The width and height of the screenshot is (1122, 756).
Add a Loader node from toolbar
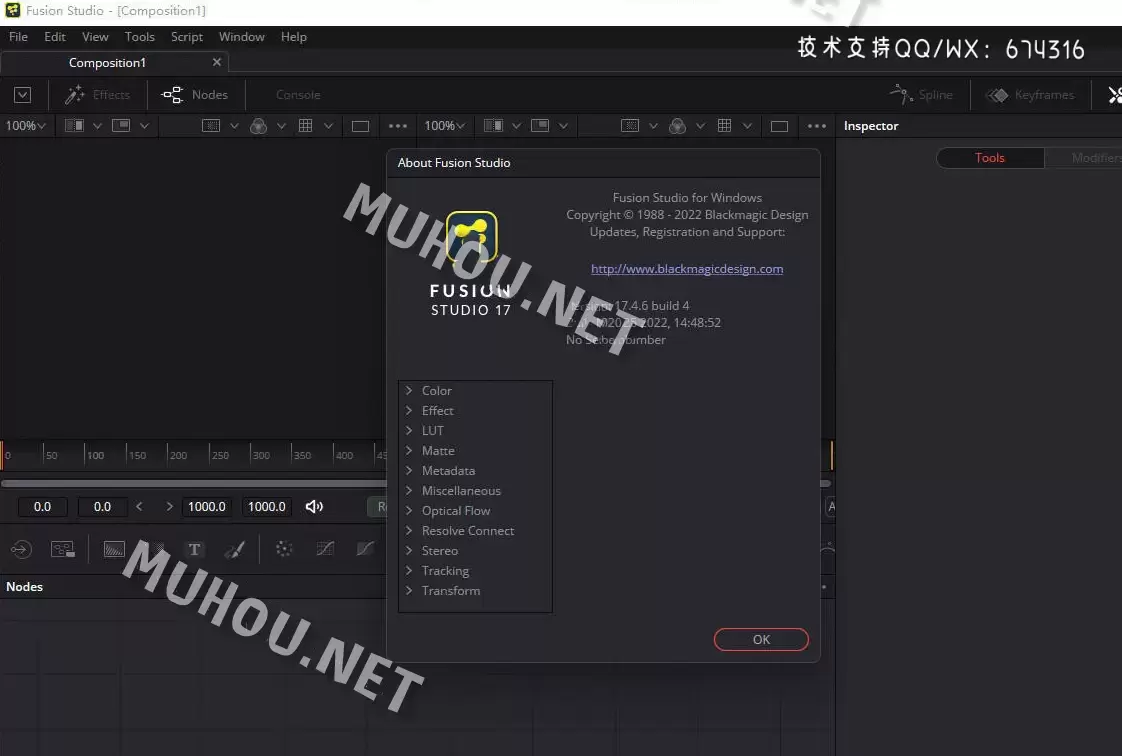(21, 549)
